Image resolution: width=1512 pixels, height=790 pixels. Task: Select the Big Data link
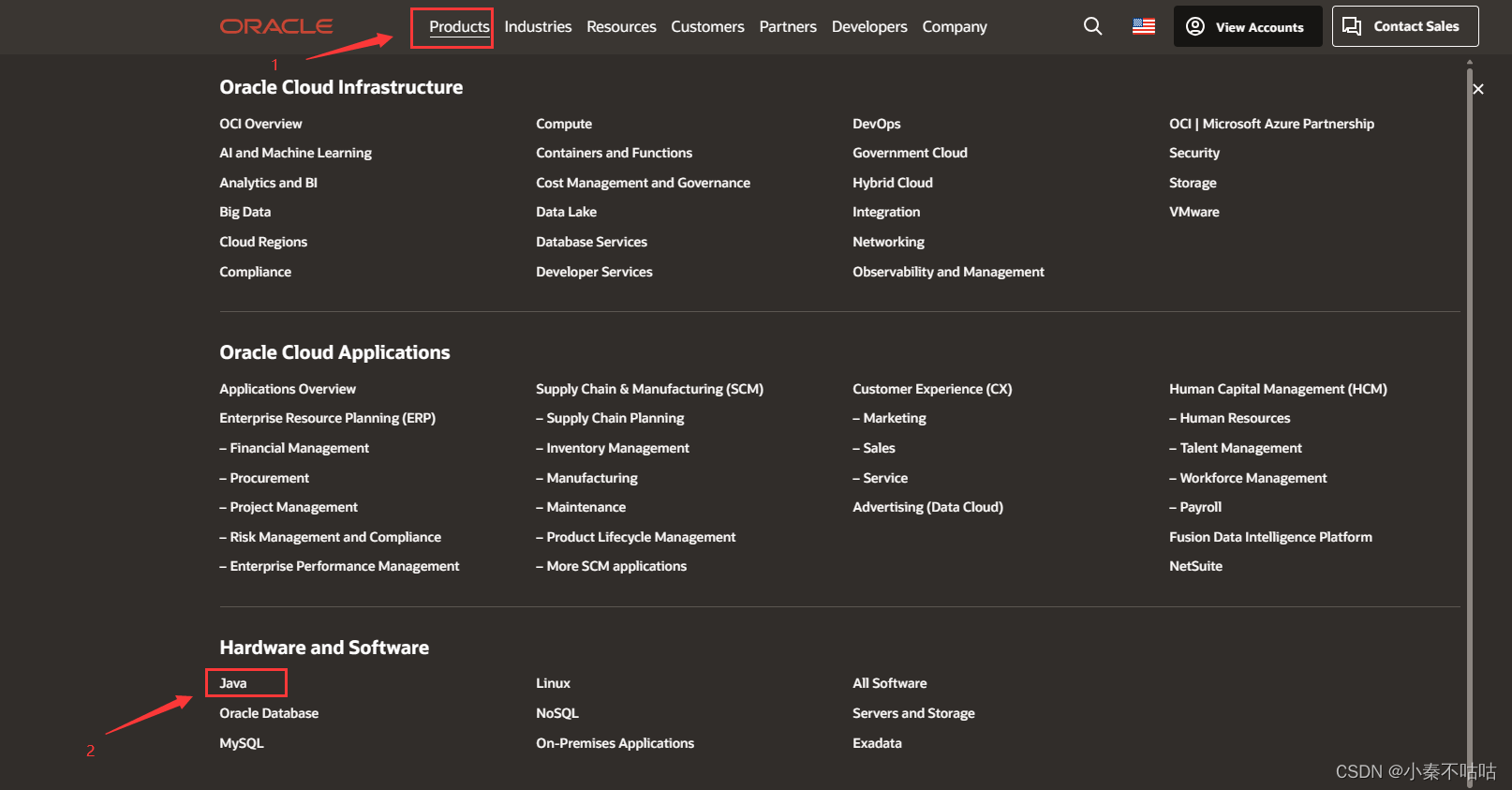(x=245, y=212)
